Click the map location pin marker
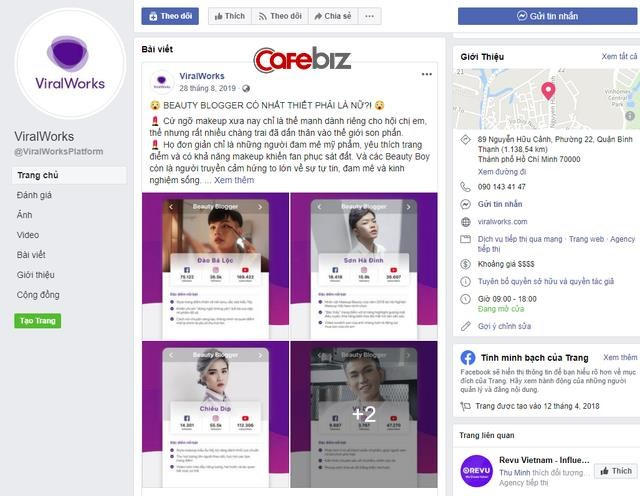The height and width of the screenshot is (496, 640). pyautogui.click(x=548, y=91)
